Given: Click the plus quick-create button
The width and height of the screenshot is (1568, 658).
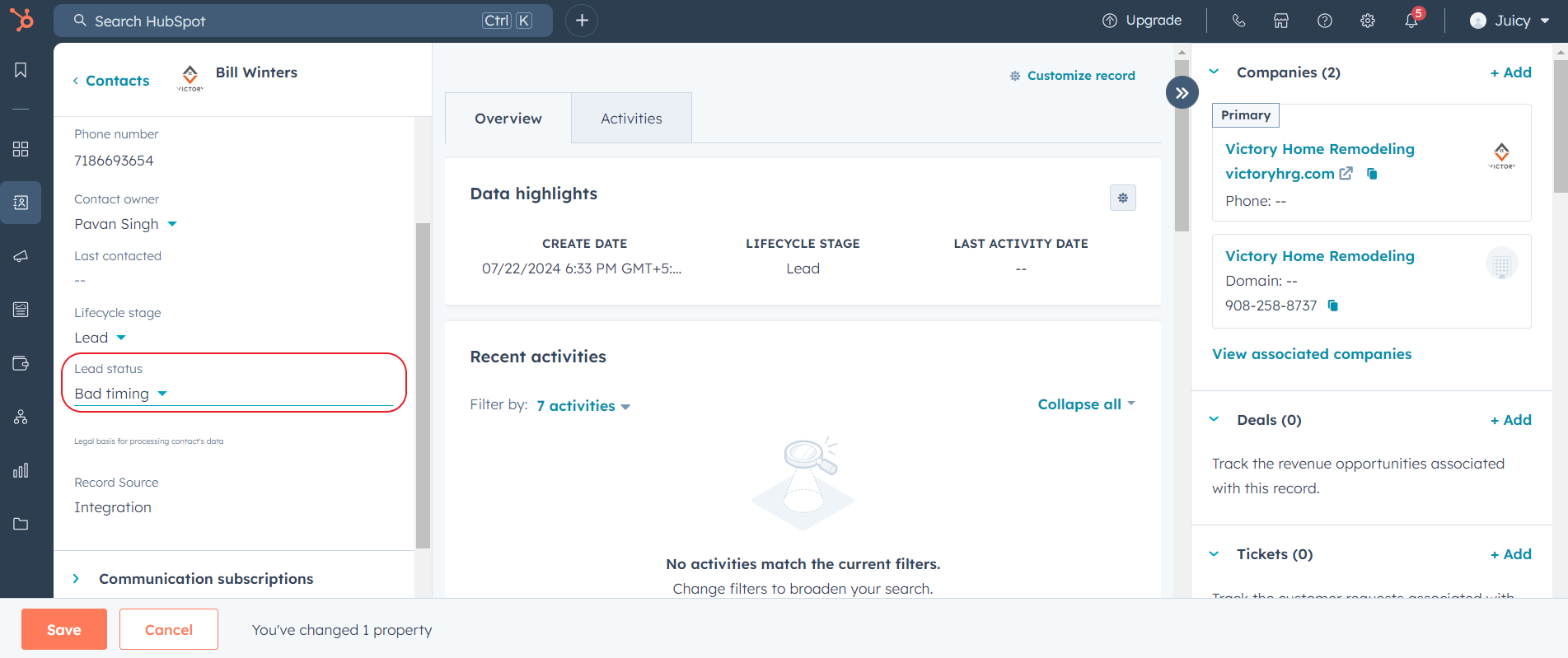Looking at the screenshot, I should tap(582, 21).
